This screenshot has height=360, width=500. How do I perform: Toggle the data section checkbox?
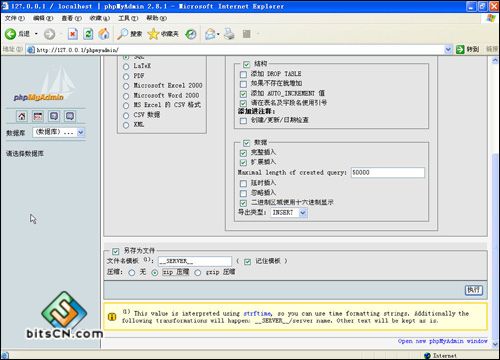coord(246,143)
